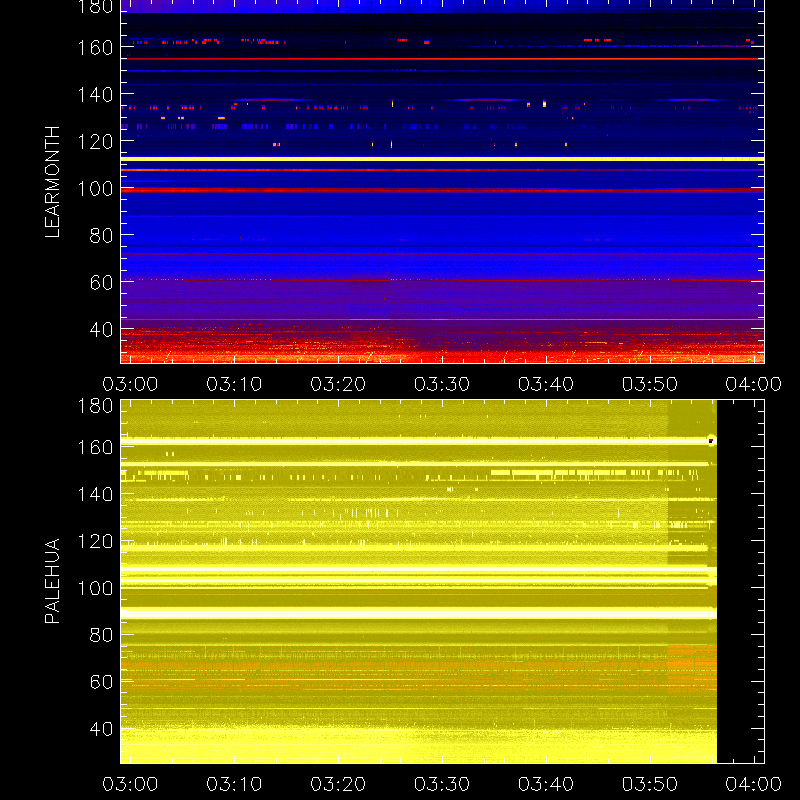Click the PALEHUA axis title

pos(52,581)
